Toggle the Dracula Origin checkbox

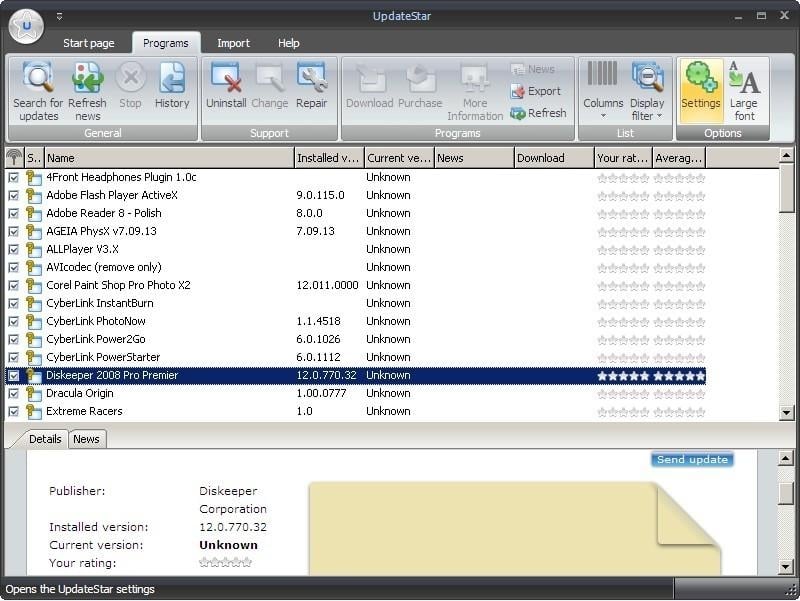click(14, 393)
